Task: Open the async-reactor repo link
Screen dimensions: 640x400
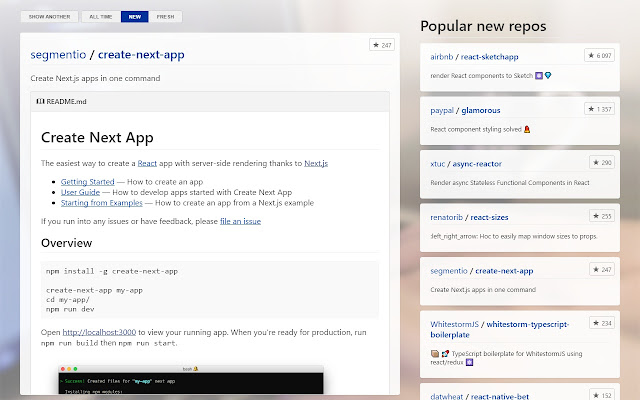Action: pyautogui.click(x=477, y=164)
